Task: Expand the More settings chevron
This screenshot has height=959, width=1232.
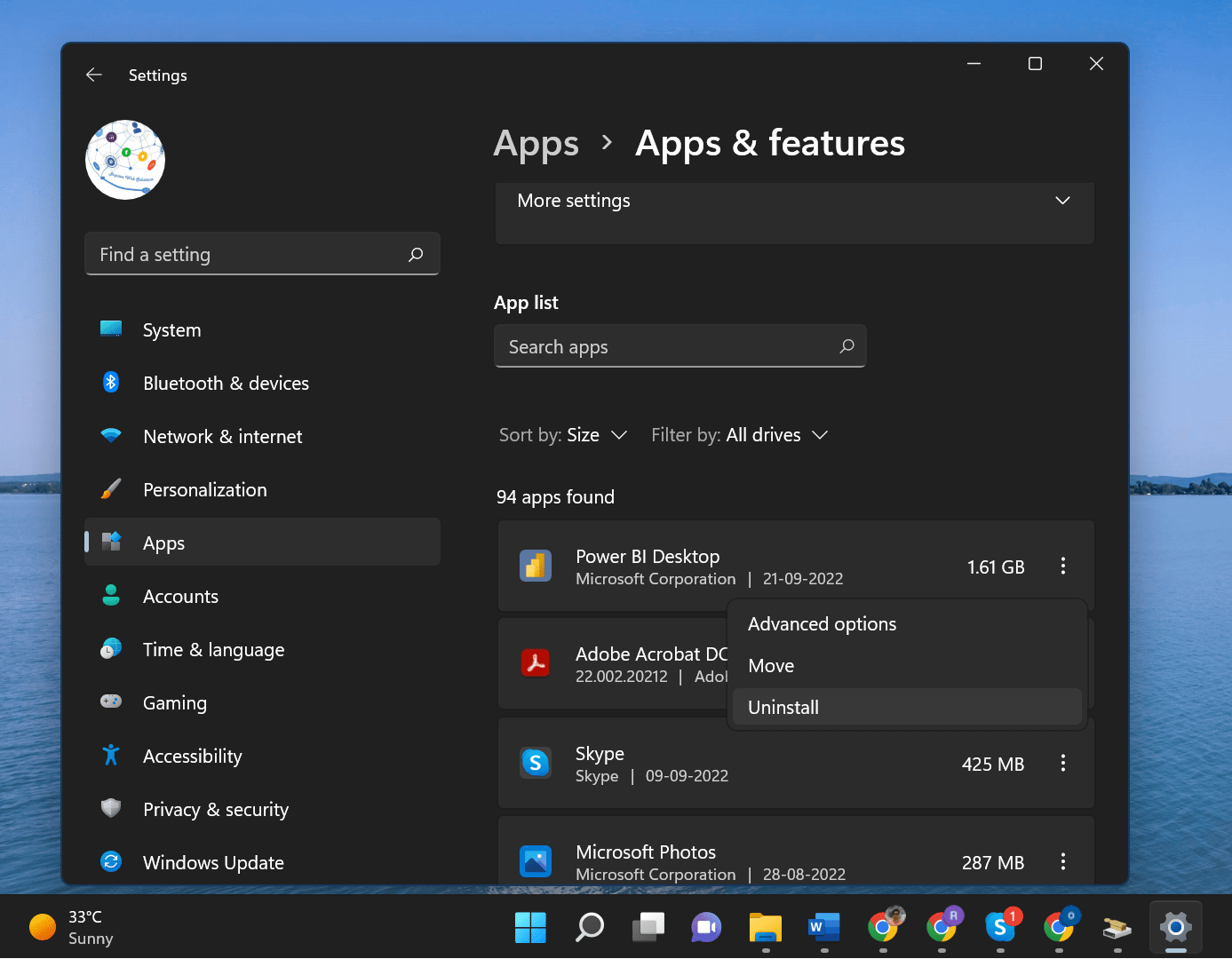Action: click(1062, 201)
